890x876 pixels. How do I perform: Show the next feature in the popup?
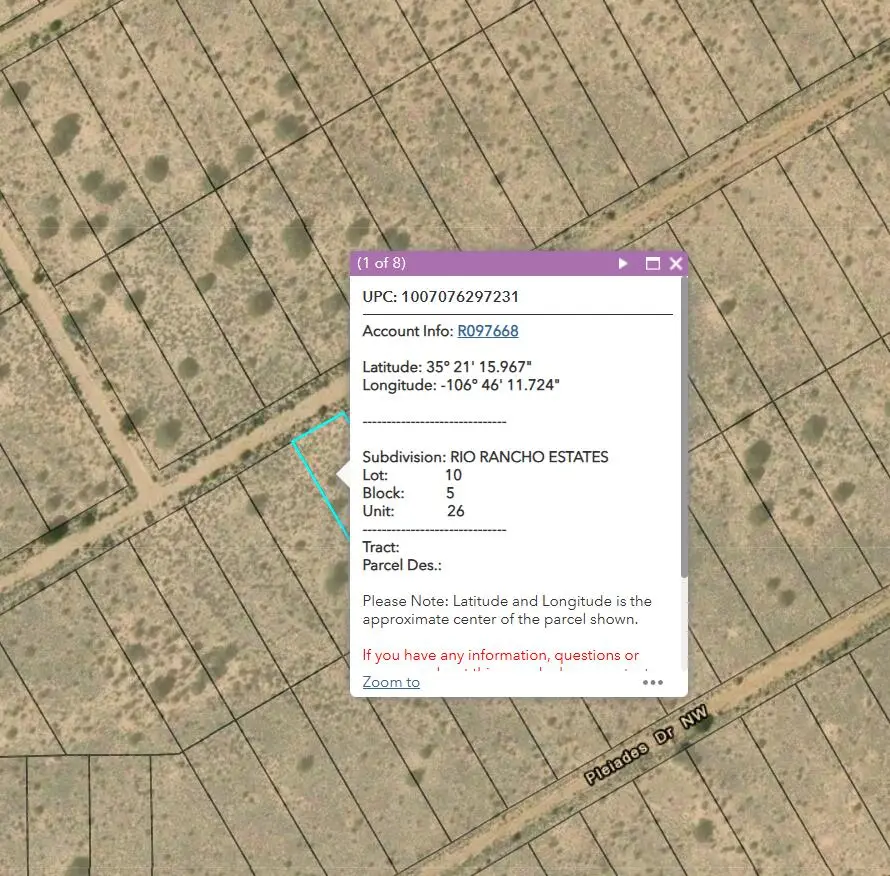(x=623, y=263)
